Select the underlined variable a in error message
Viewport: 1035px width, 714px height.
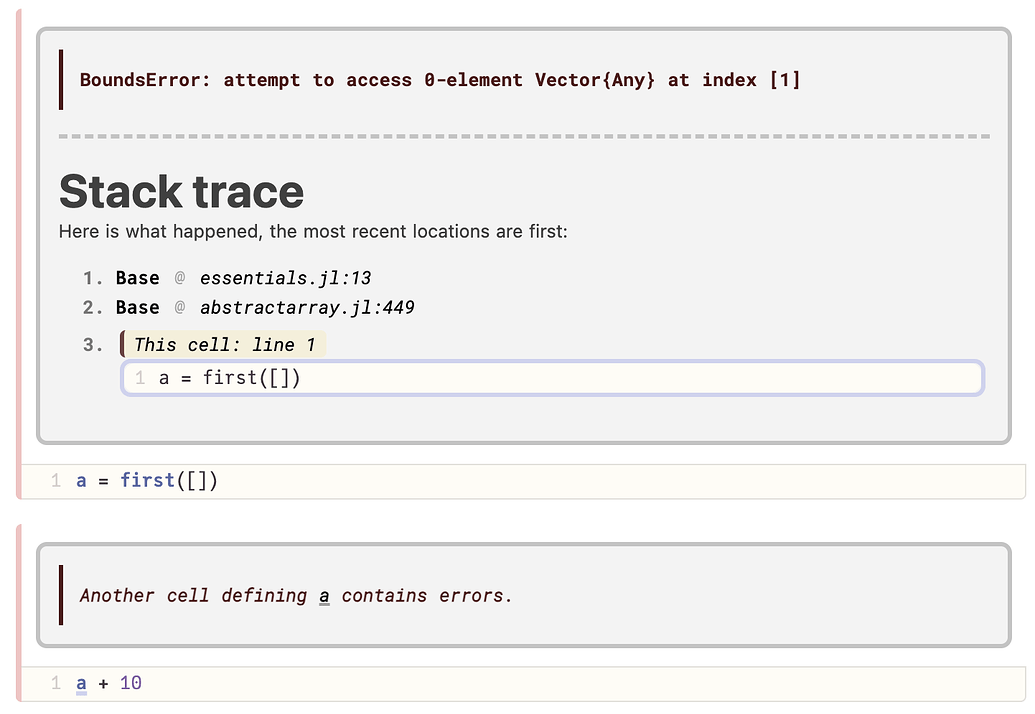click(x=323, y=596)
